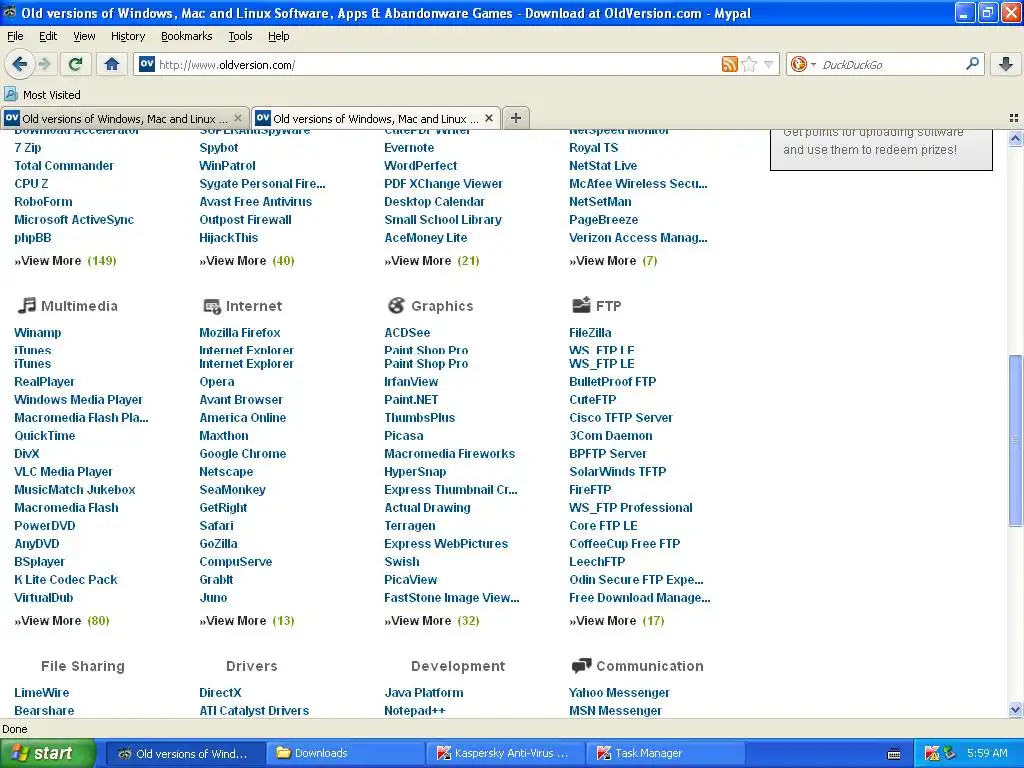View More Graphics programs (32)

[x=432, y=620]
